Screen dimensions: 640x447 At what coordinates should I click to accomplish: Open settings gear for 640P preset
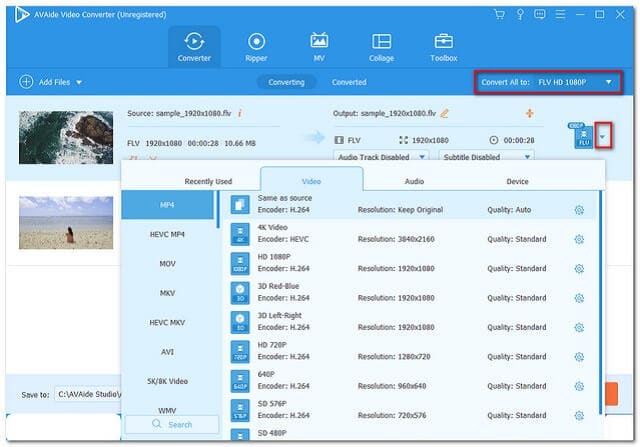[x=579, y=387]
